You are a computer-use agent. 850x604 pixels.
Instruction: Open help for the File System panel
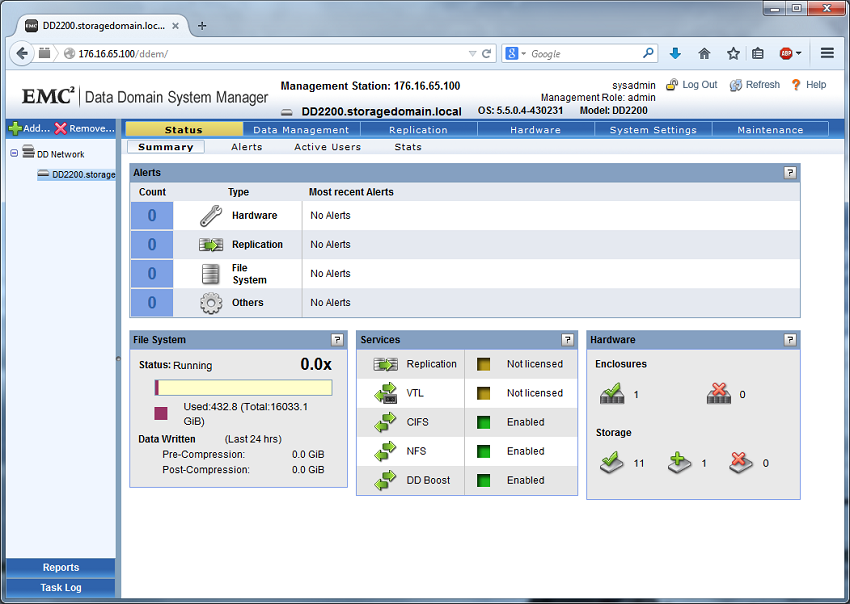click(337, 339)
